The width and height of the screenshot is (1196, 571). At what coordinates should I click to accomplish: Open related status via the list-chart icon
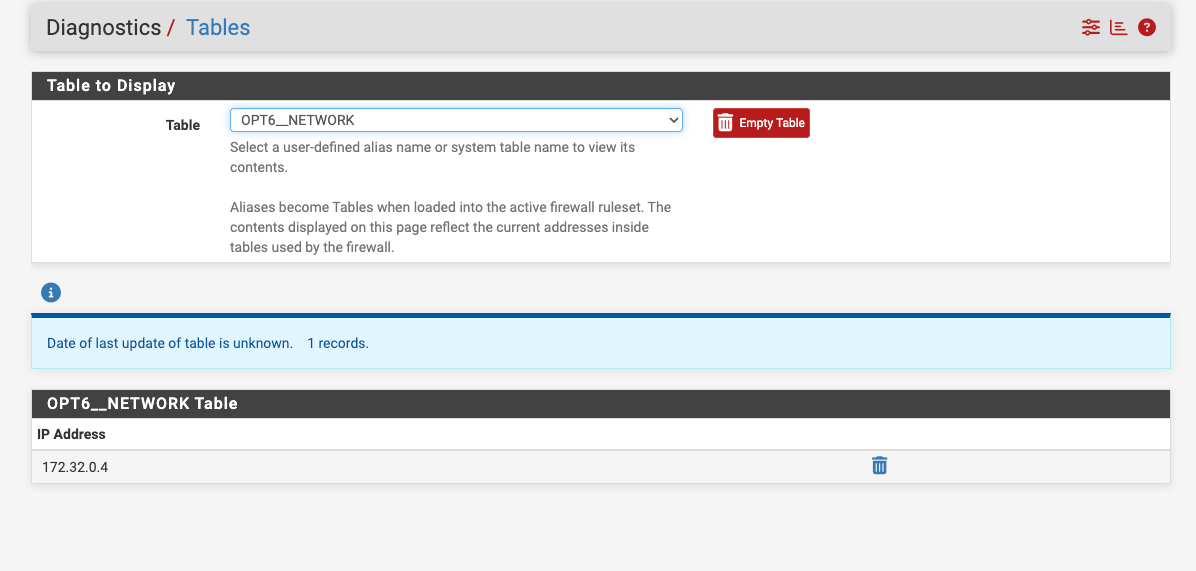[x=1118, y=28]
